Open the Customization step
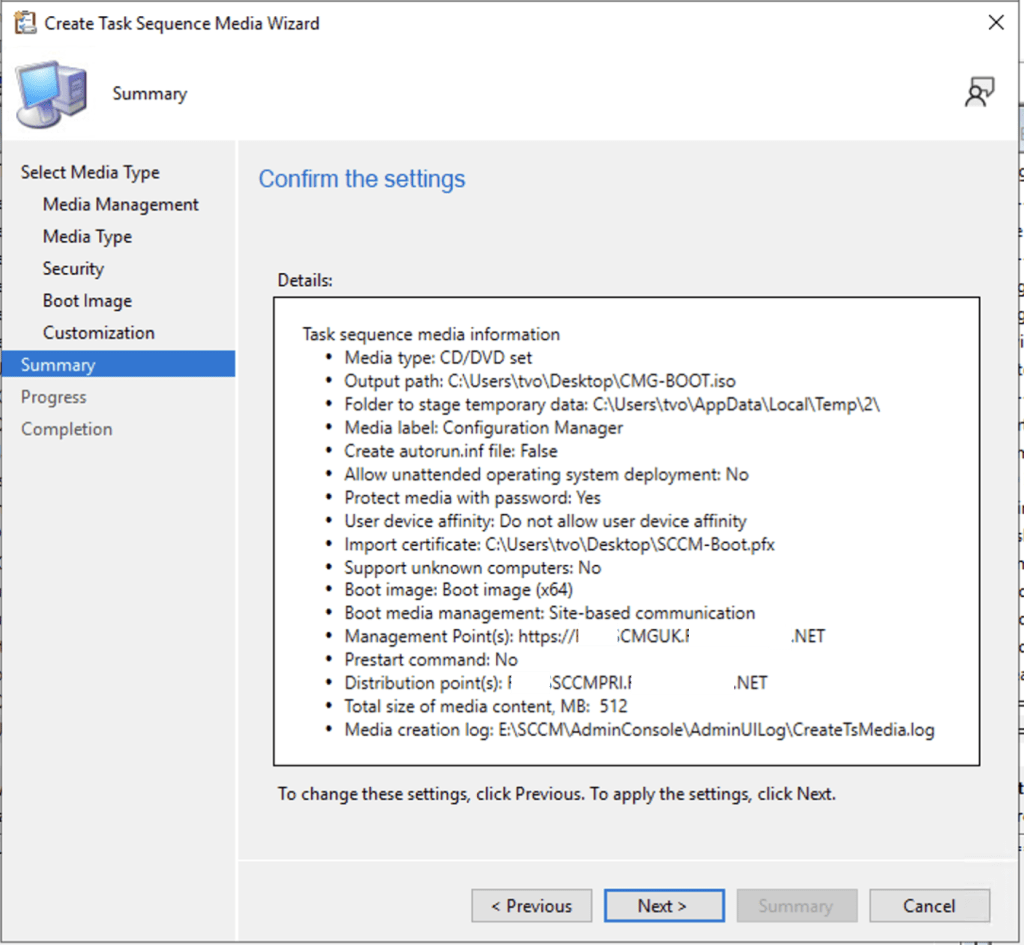This screenshot has height=945, width=1024. coord(98,332)
